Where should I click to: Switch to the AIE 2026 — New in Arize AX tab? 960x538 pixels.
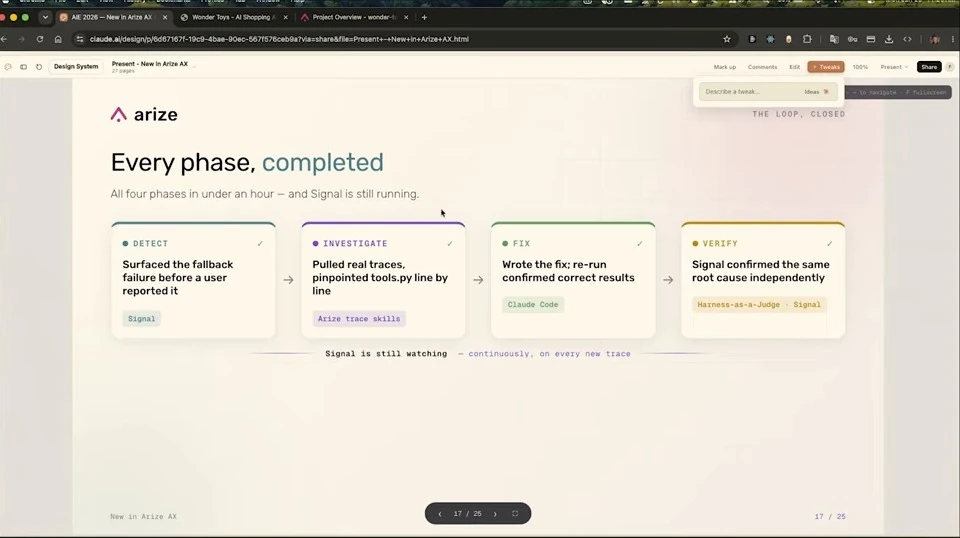point(112,17)
